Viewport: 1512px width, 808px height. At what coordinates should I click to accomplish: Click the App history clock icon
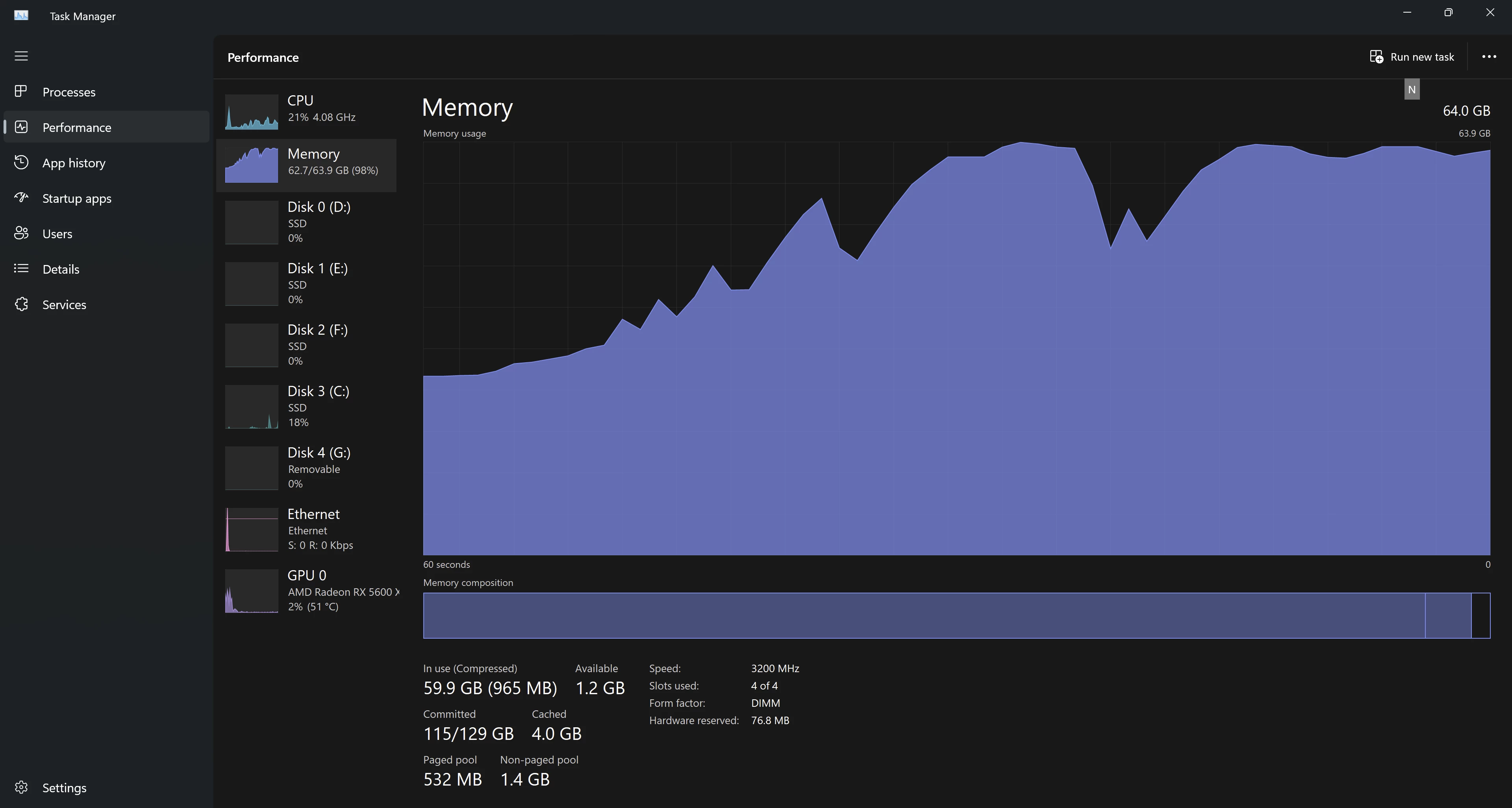[21, 163]
